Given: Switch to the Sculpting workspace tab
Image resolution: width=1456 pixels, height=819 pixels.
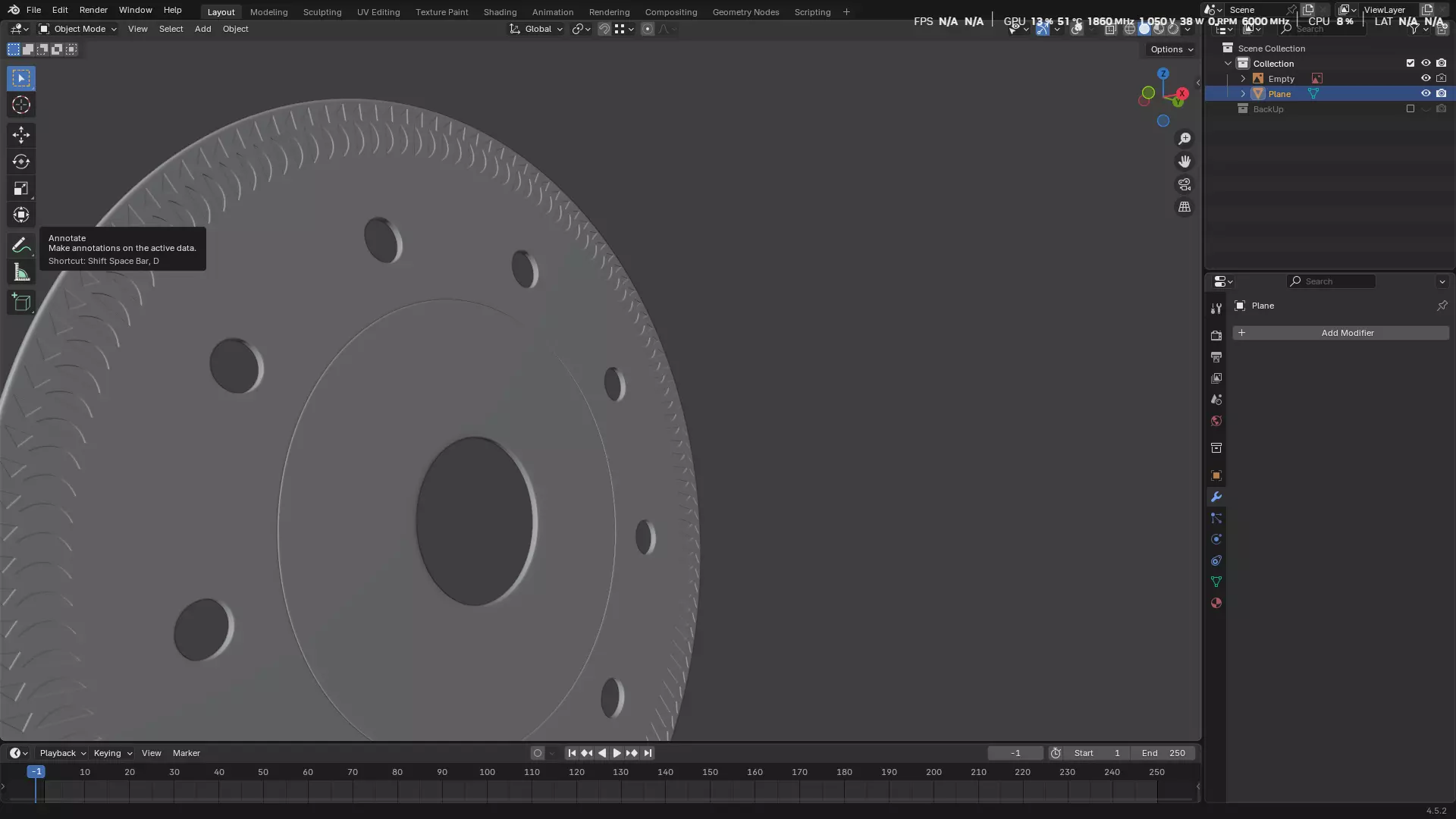Looking at the screenshot, I should 322,12.
